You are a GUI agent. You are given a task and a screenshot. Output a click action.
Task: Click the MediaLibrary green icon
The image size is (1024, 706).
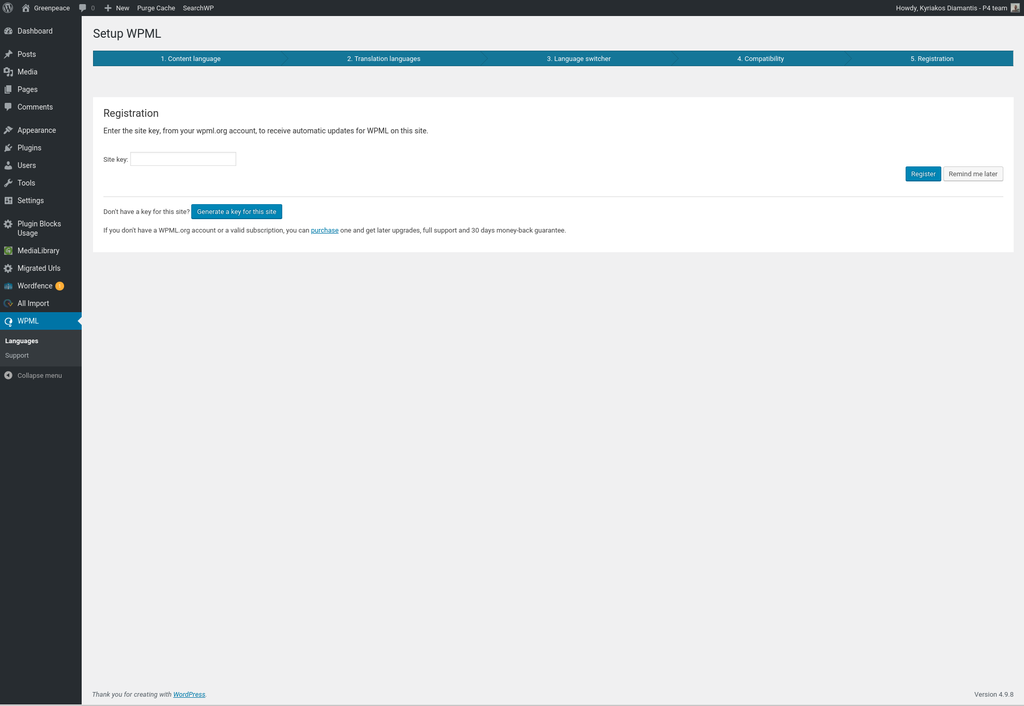(8, 251)
